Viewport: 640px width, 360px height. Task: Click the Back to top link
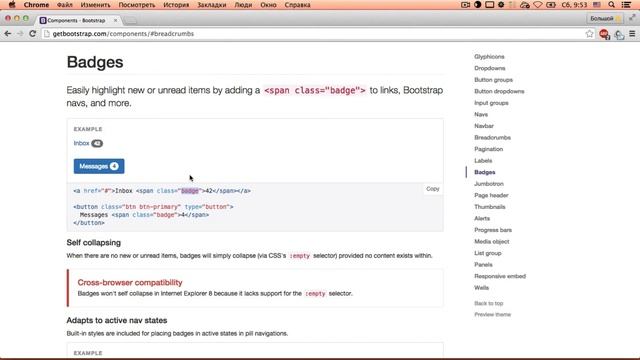tap(489, 303)
